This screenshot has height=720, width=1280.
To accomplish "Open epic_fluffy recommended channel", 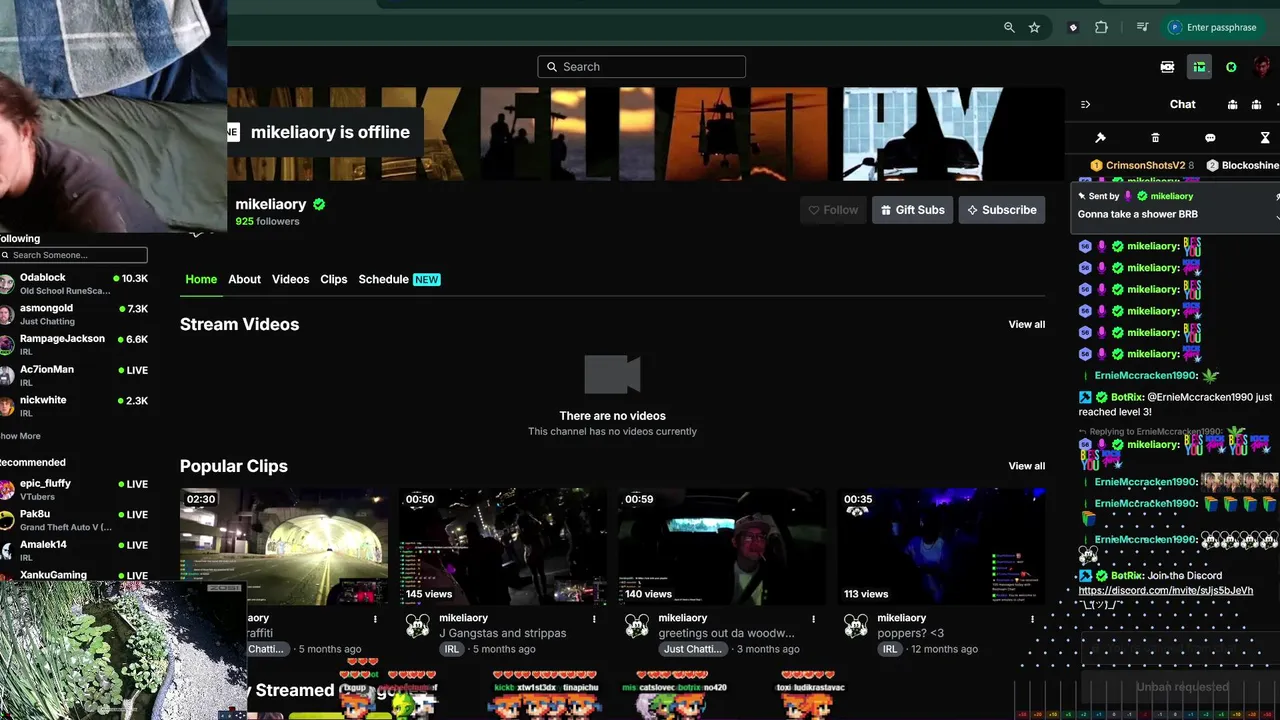I will click(74, 490).
